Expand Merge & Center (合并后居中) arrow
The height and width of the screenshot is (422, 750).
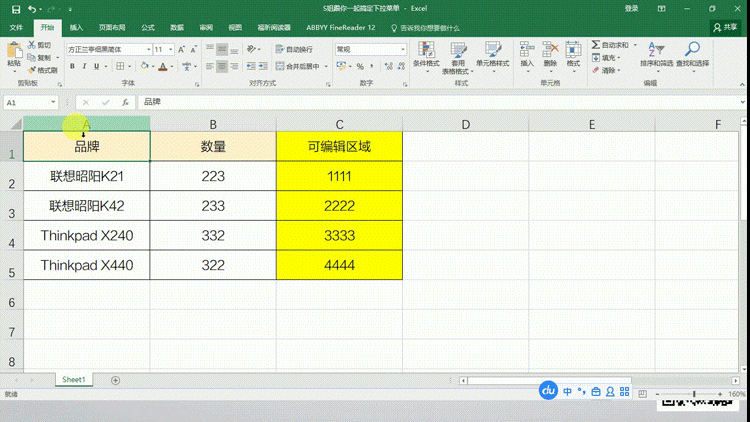pyautogui.click(x=326, y=67)
